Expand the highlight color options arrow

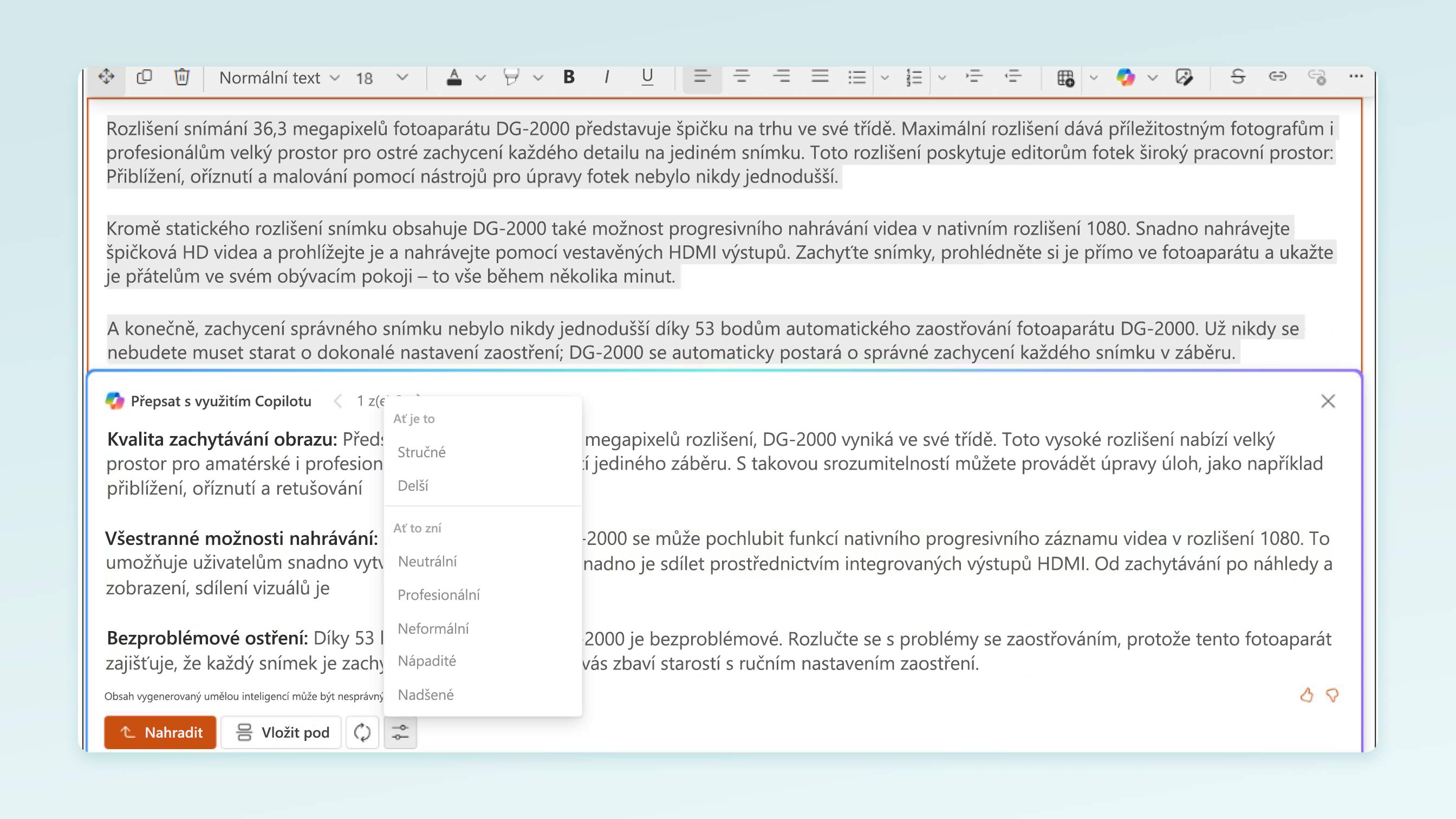click(x=538, y=77)
